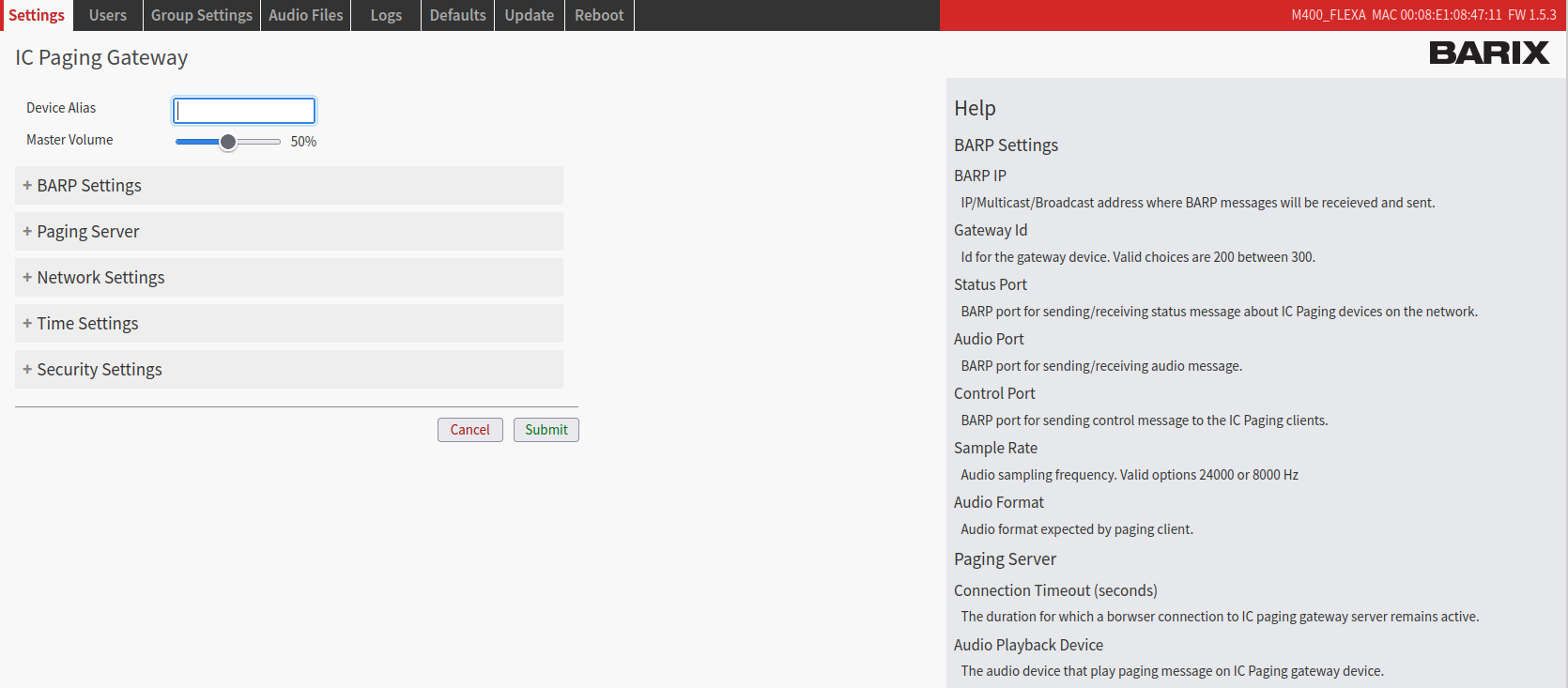Expand the Security Settings section
This screenshot has height=688, width=1568.
[x=99, y=370]
